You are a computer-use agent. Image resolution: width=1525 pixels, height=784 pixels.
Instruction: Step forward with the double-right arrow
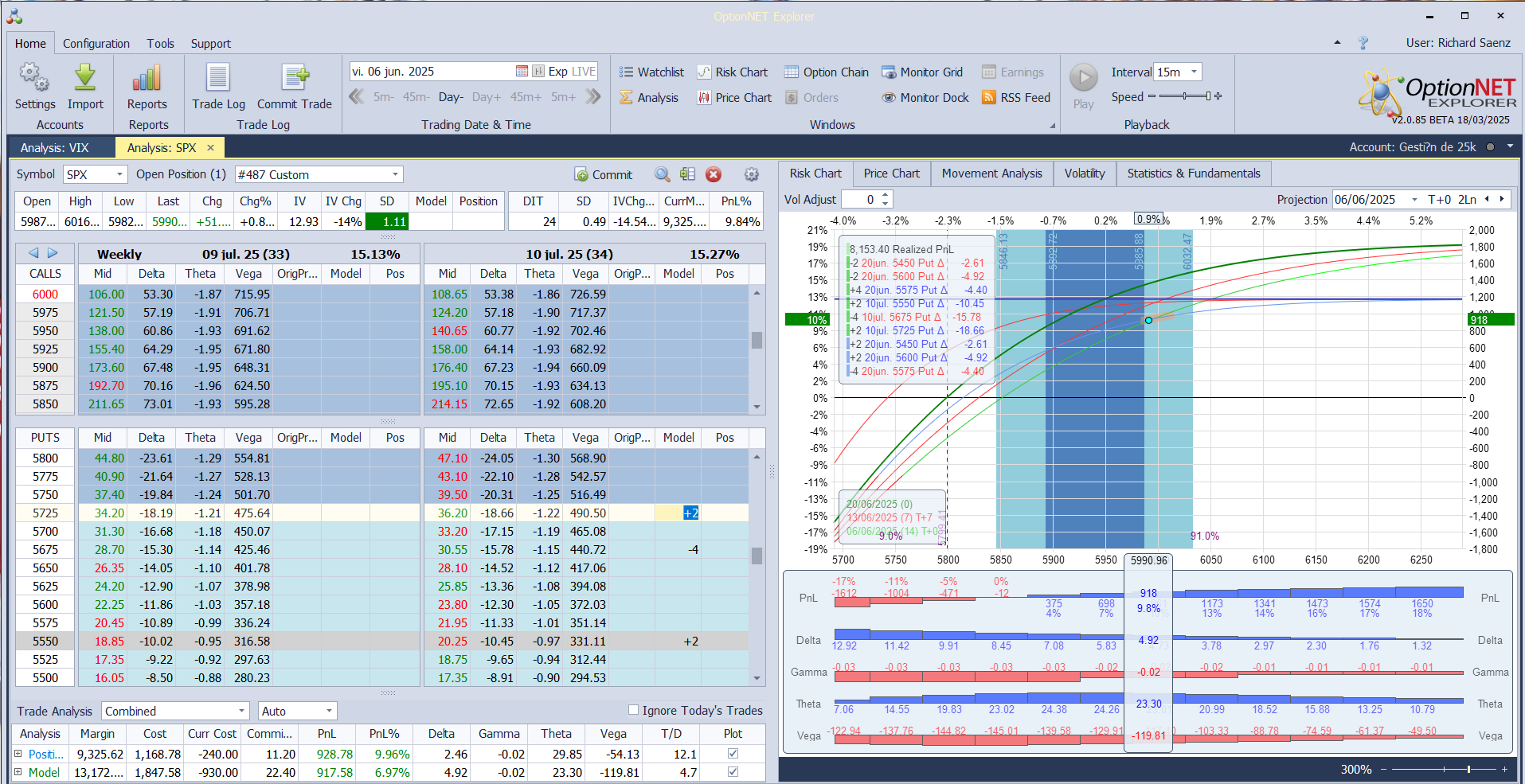point(592,97)
